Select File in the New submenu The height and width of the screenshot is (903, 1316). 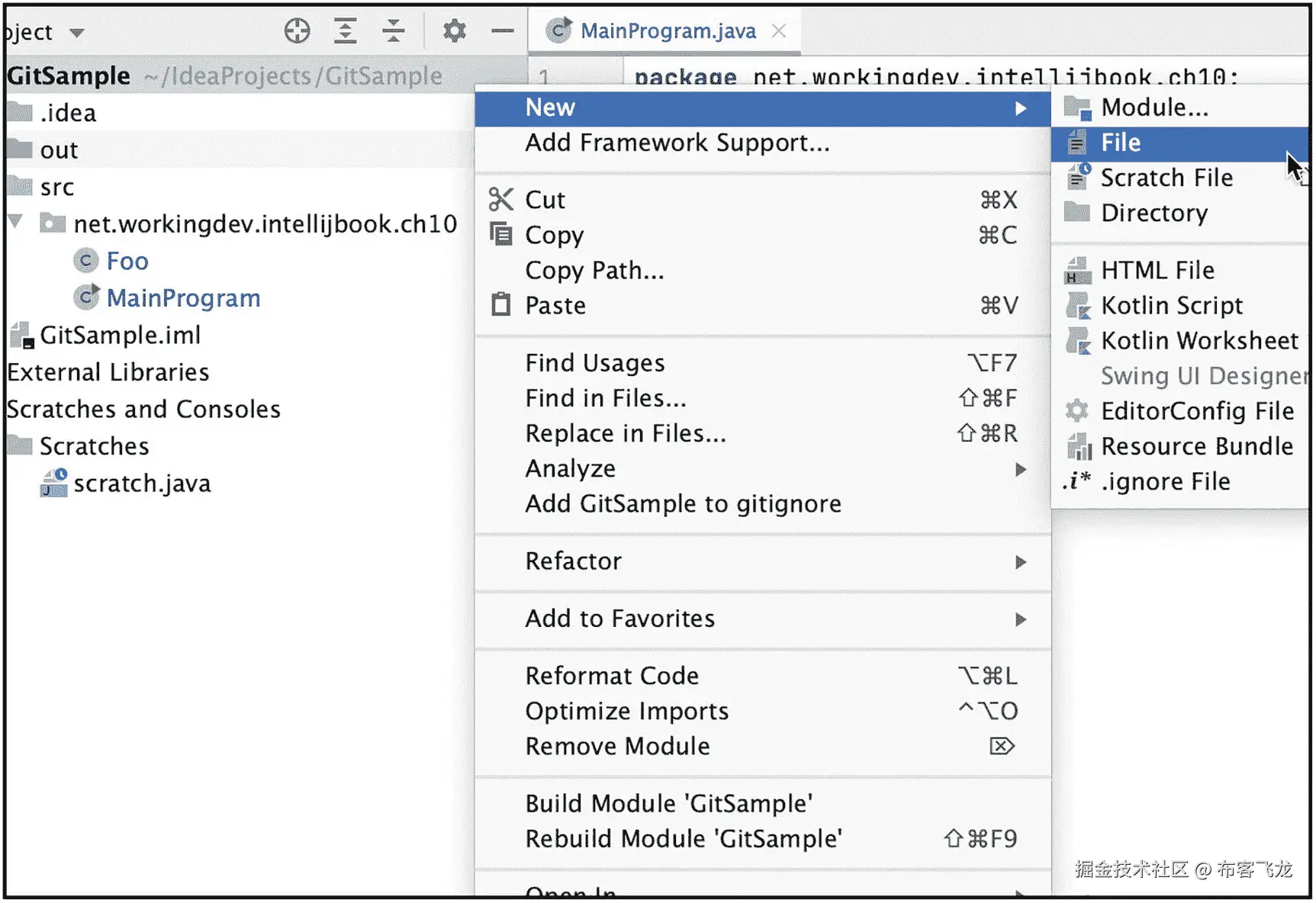(1179, 143)
